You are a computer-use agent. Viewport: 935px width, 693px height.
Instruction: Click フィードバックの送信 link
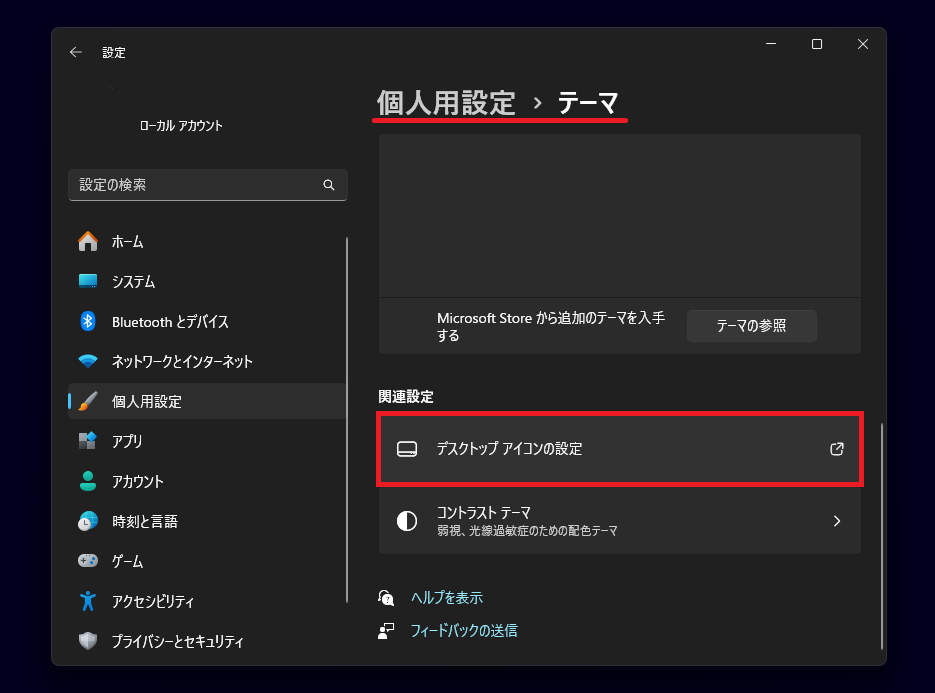point(464,631)
